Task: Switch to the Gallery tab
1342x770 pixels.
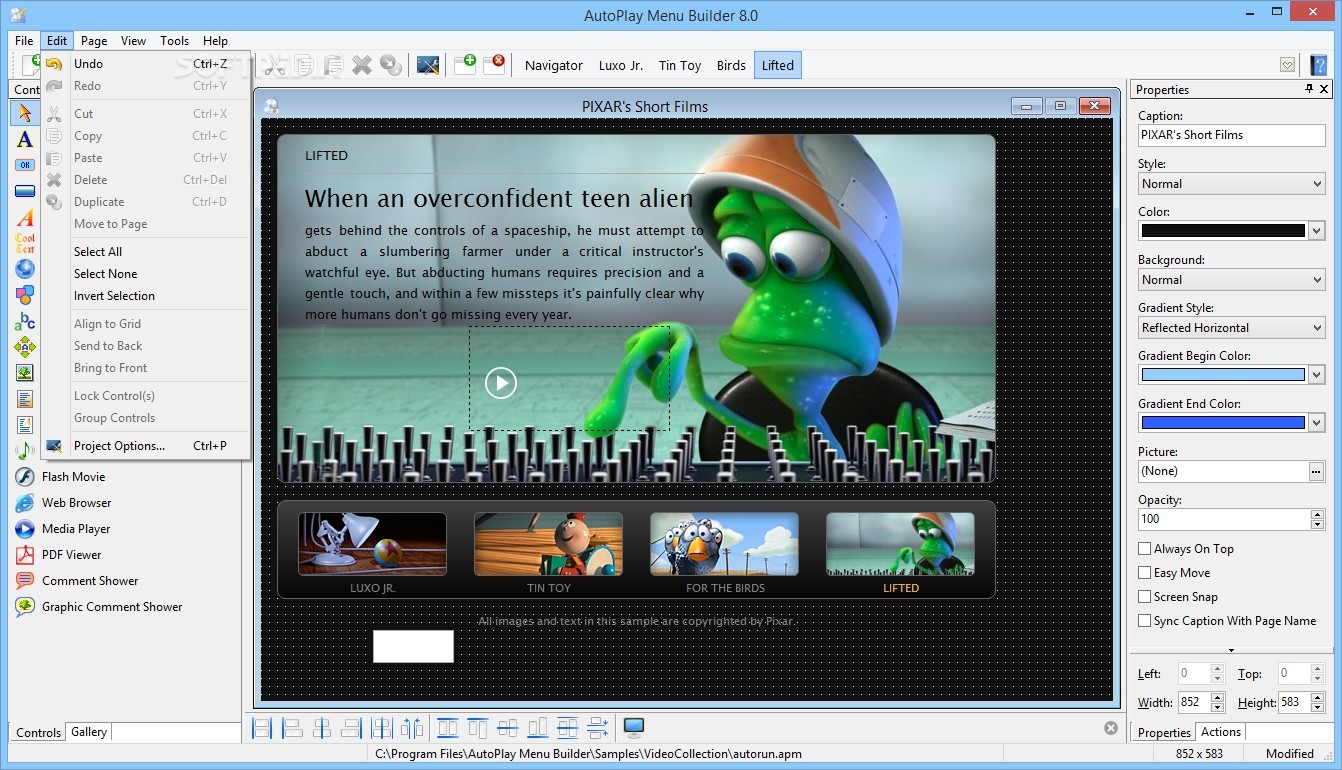Action: [x=88, y=732]
